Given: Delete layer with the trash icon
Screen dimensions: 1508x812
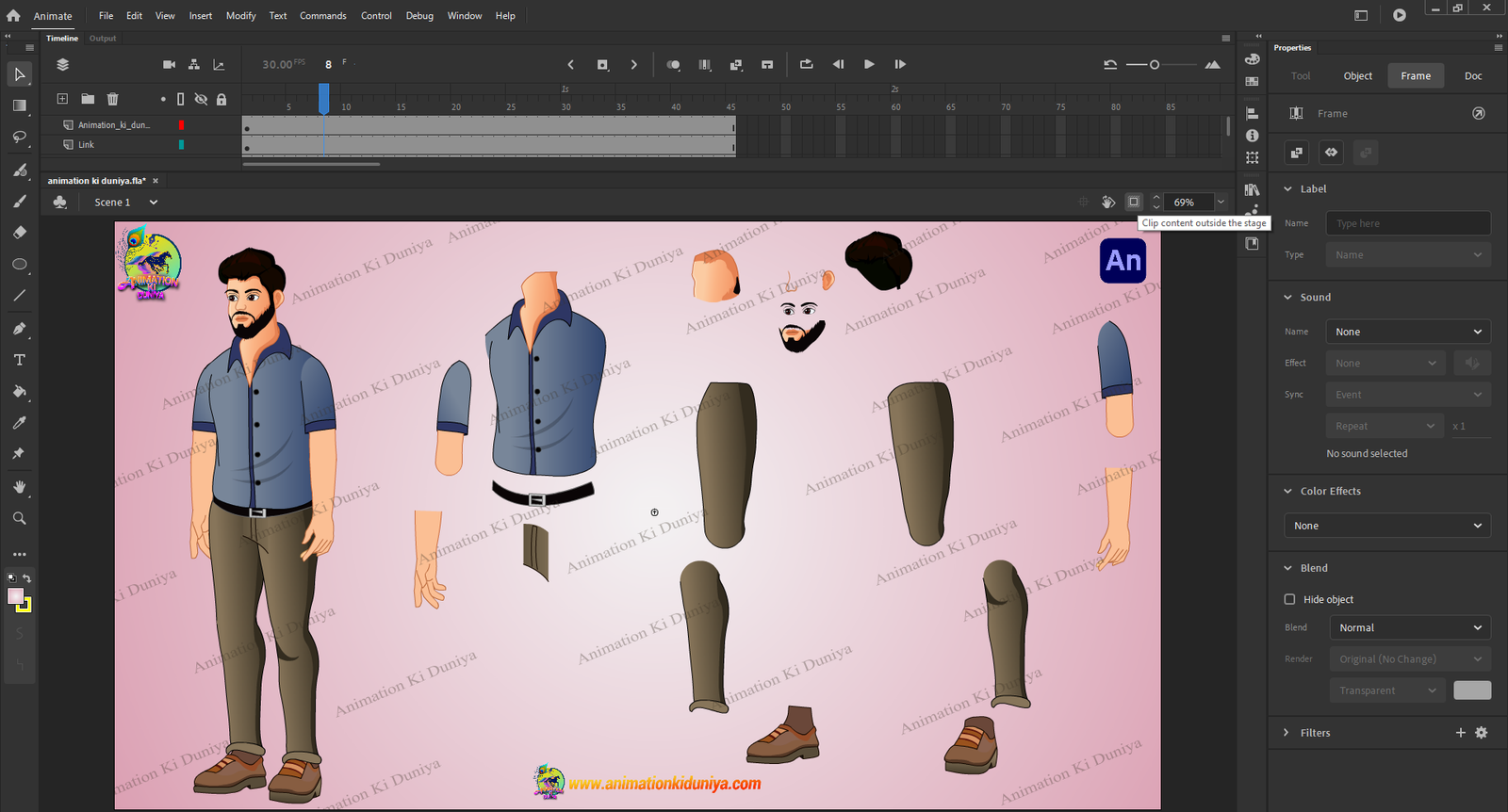Looking at the screenshot, I should coord(112,99).
